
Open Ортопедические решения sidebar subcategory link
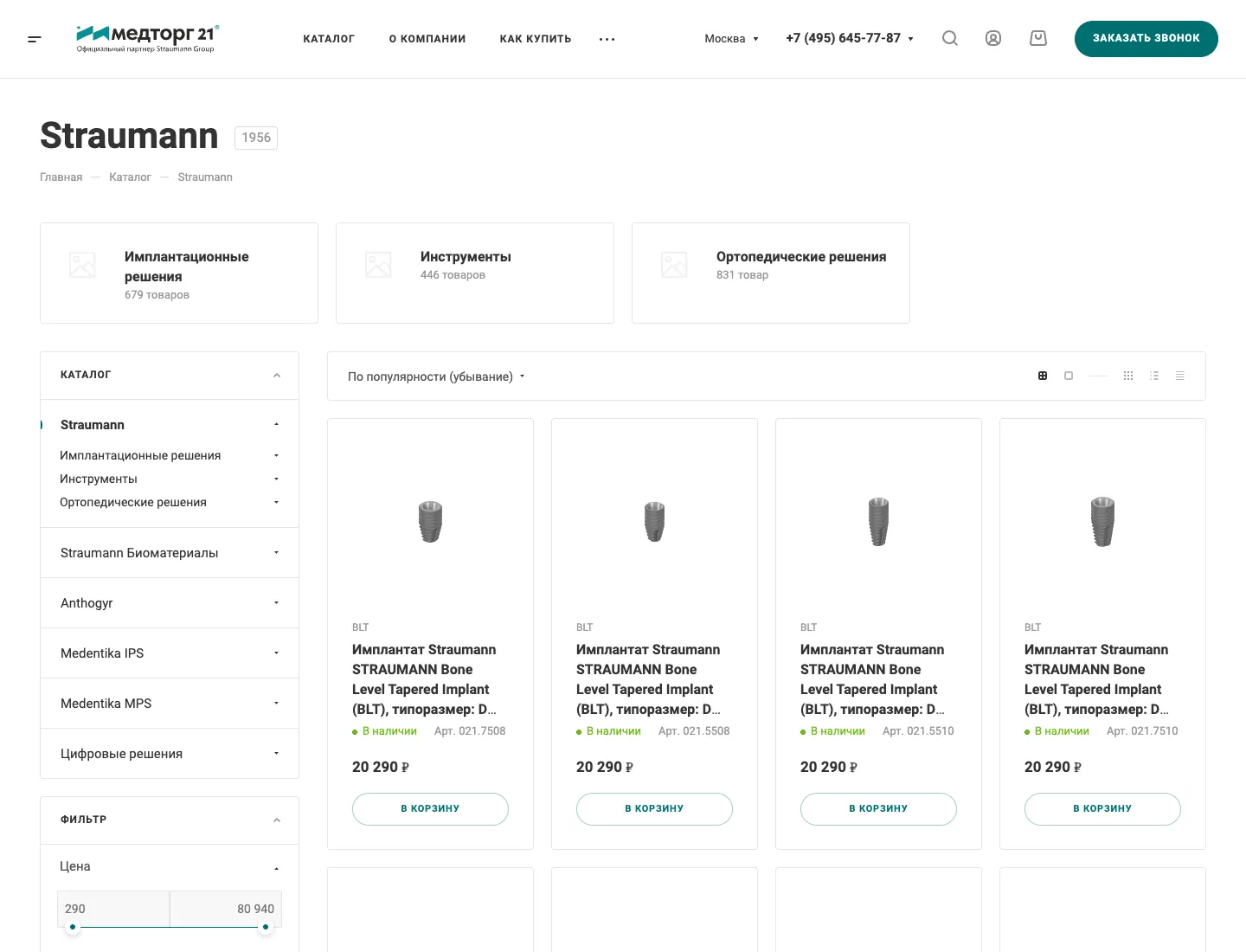click(x=133, y=502)
